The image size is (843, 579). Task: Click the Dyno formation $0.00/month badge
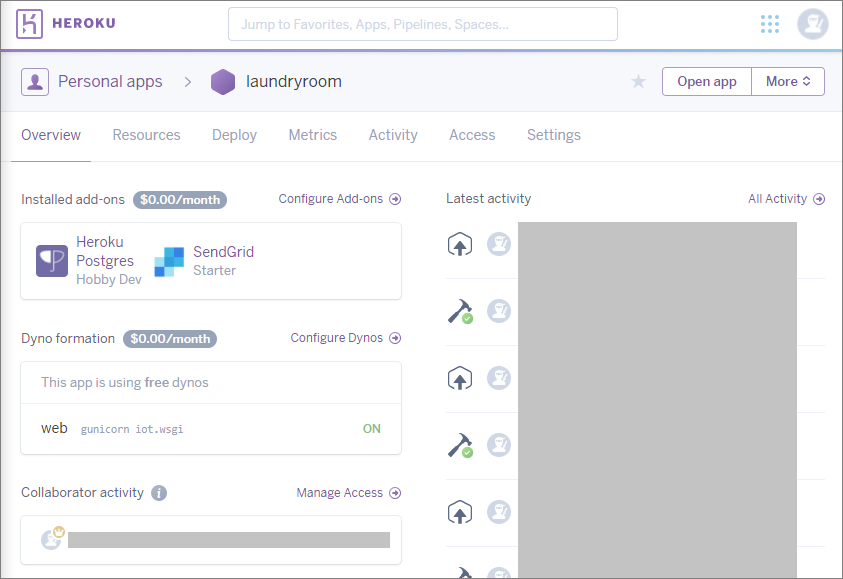tap(170, 339)
